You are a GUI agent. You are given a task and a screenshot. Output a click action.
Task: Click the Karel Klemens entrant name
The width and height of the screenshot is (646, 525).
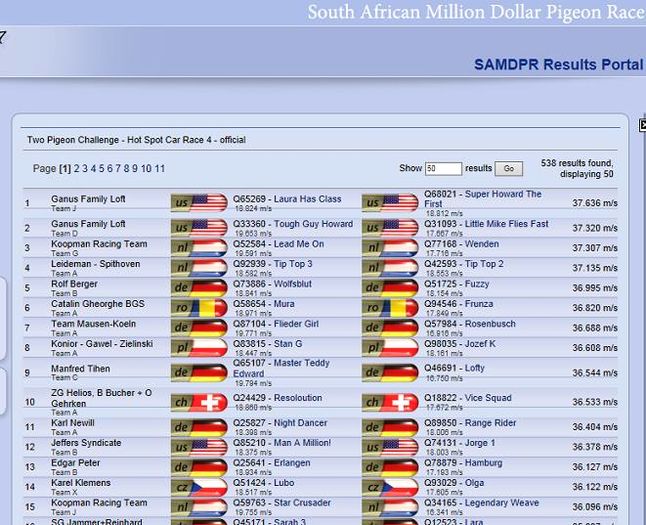pos(81,483)
